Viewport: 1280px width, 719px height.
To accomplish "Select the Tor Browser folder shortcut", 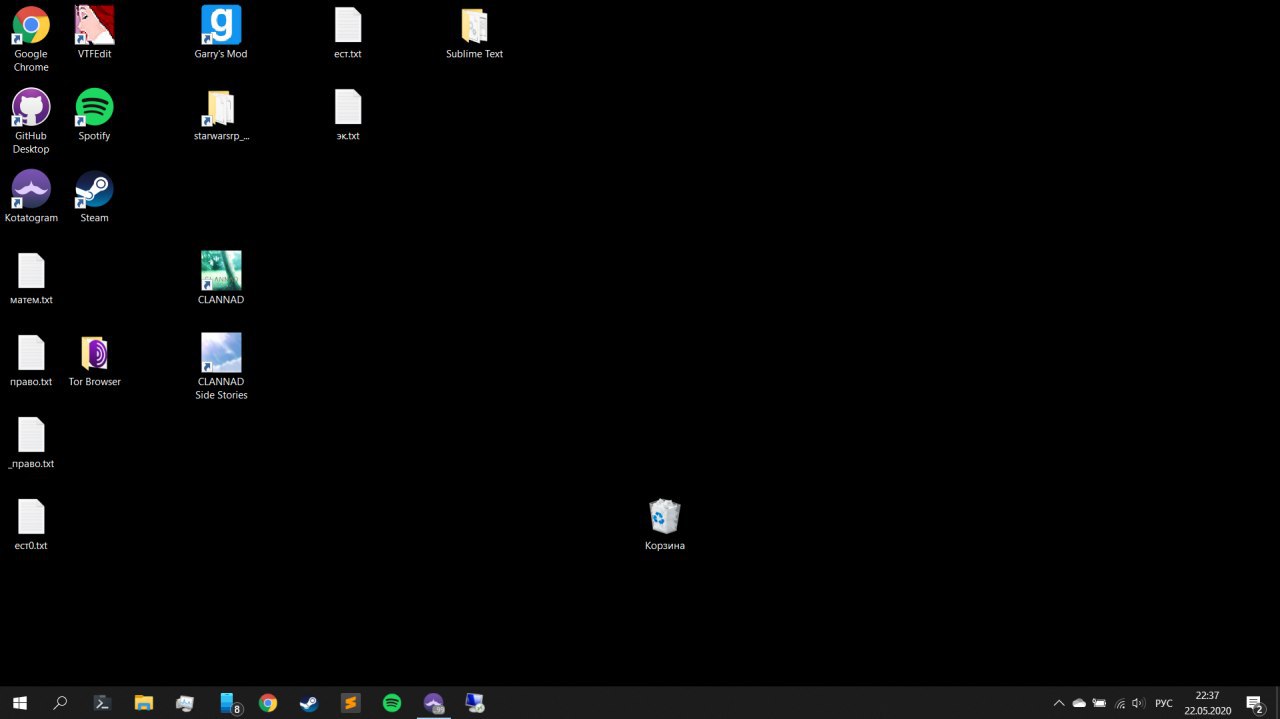I will point(95,360).
